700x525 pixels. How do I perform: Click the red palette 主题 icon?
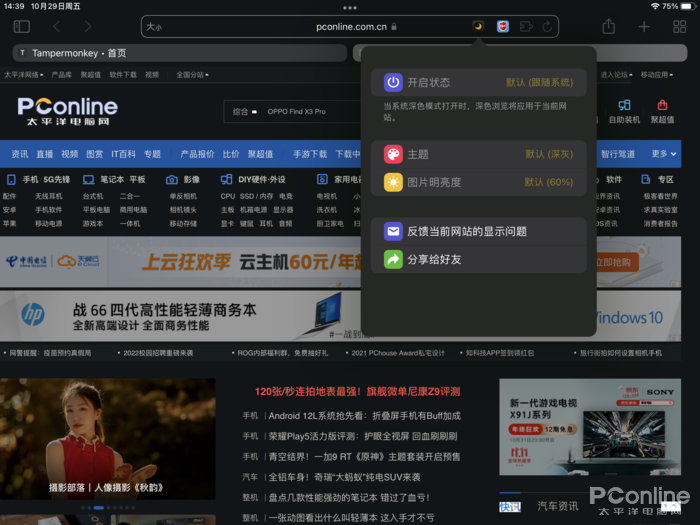click(393, 154)
